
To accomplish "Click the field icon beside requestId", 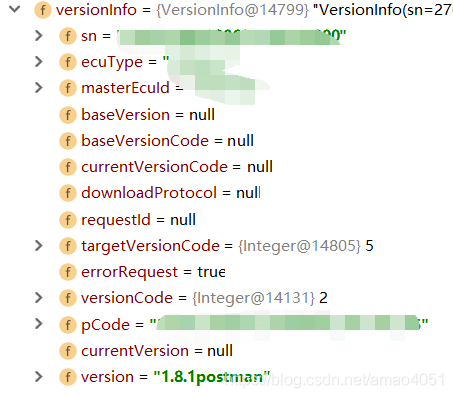I will (68, 220).
